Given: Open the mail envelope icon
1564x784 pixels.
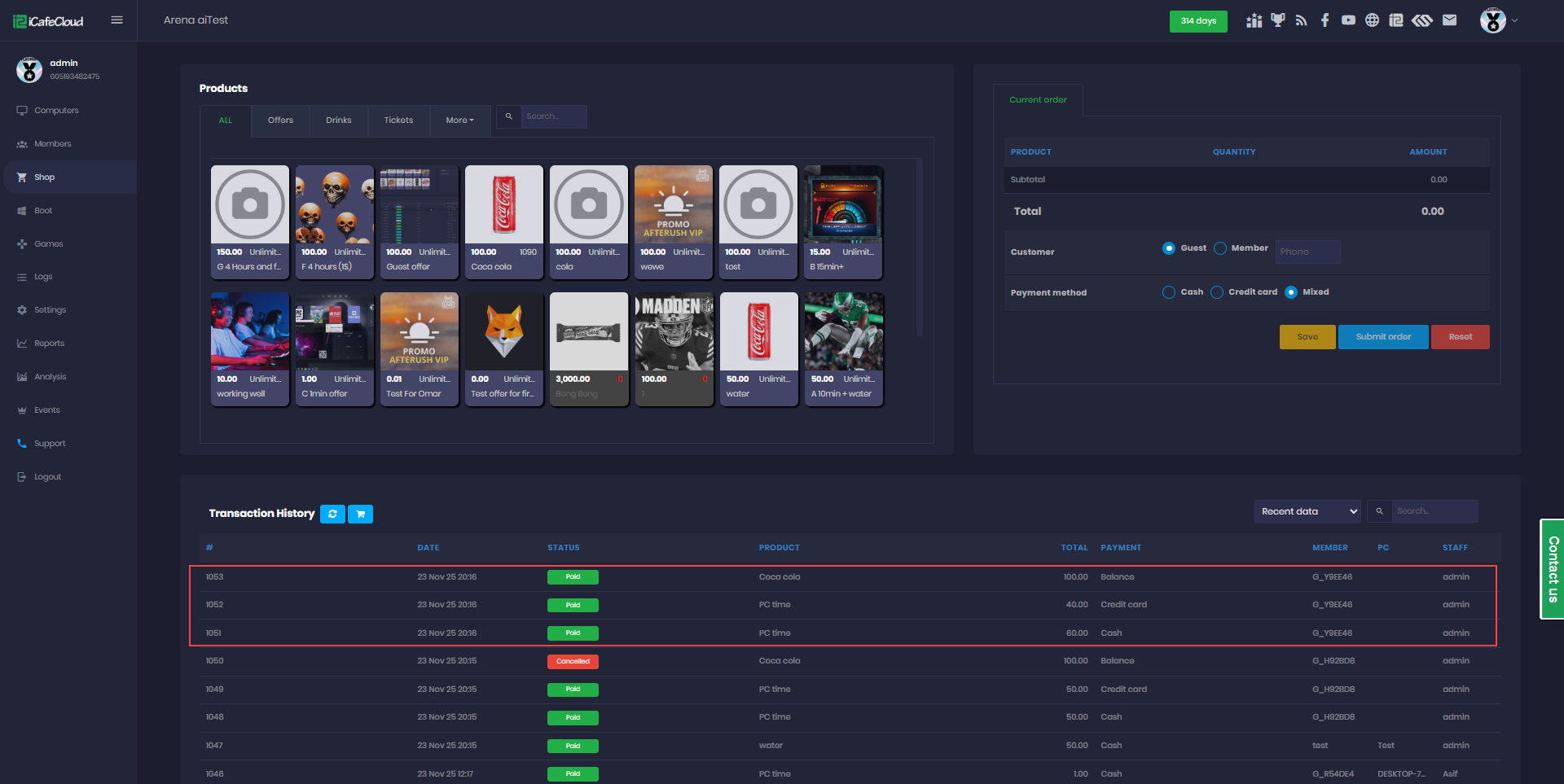Looking at the screenshot, I should coord(1449,20).
